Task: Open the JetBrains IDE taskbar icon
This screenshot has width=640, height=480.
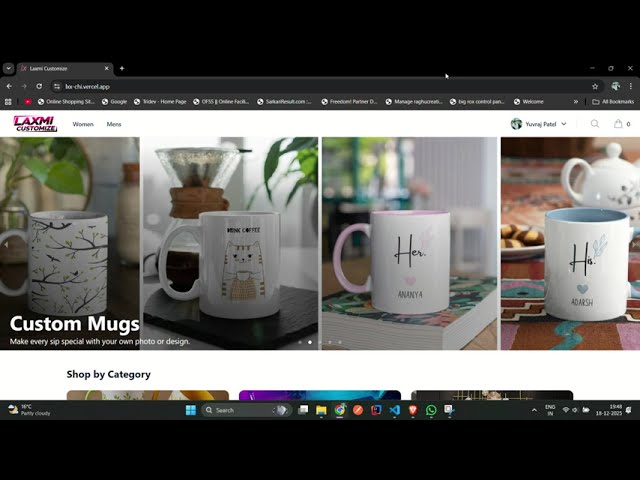Action: [x=376, y=410]
